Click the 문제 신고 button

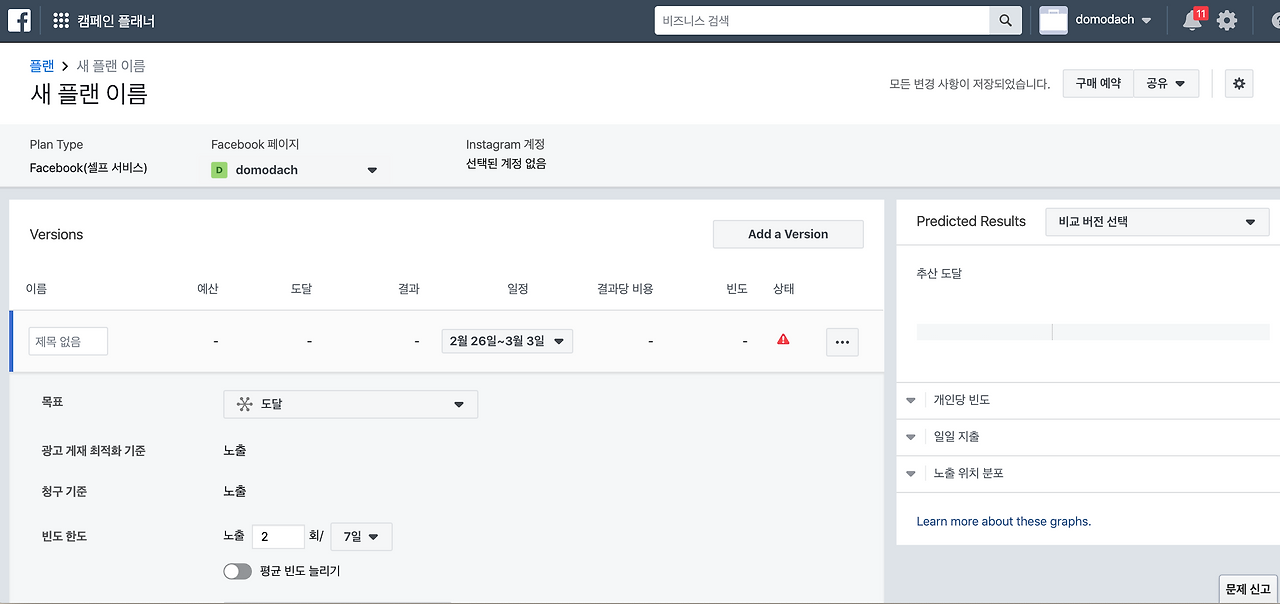(x=1248, y=589)
